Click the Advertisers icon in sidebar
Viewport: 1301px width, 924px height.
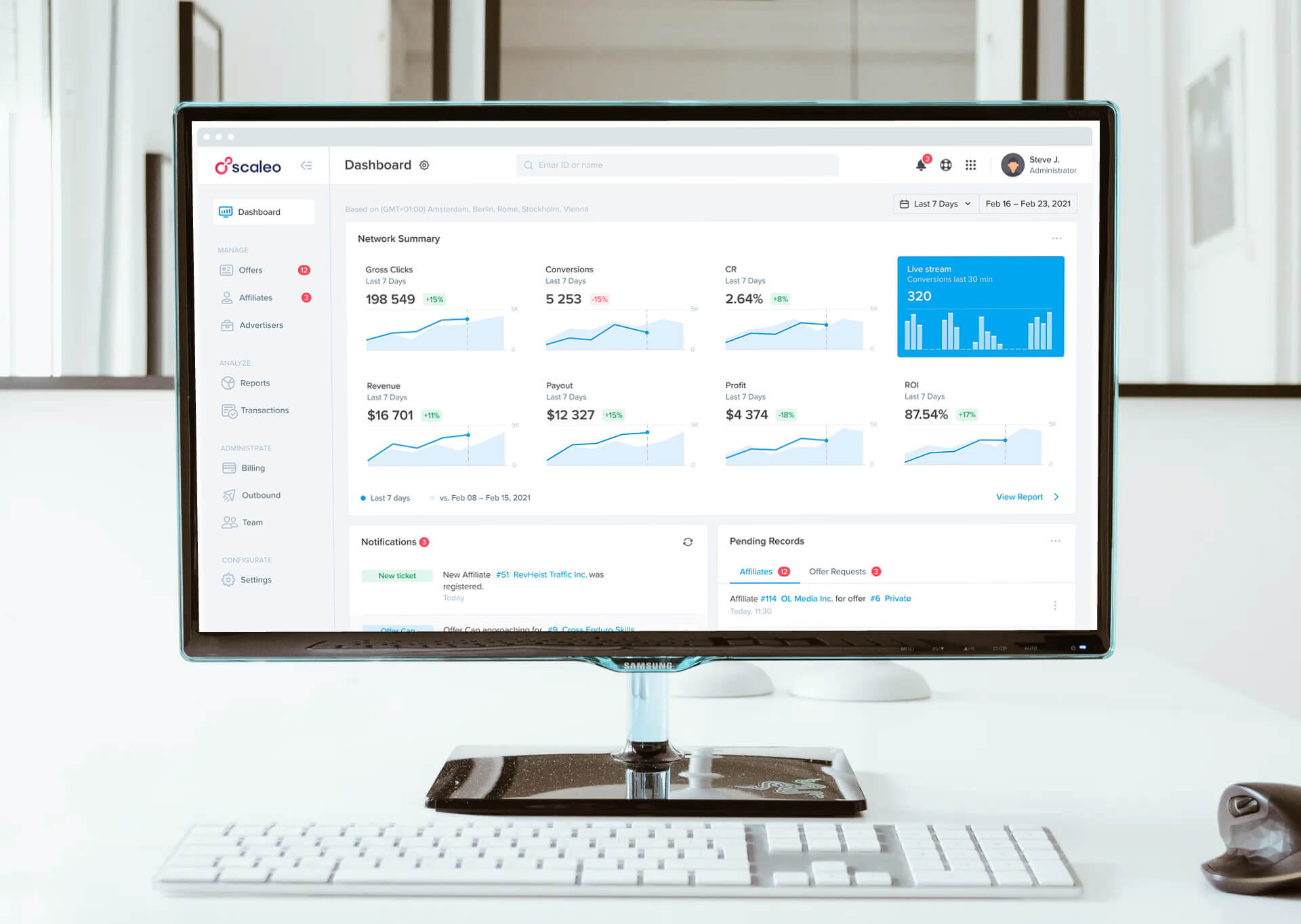(227, 325)
